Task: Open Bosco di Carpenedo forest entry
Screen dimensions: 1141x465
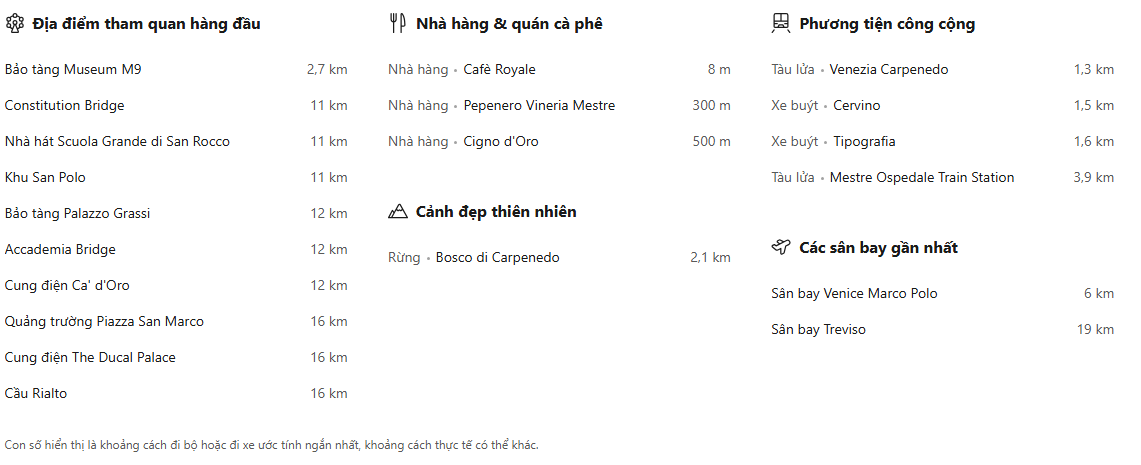Action: (x=497, y=258)
